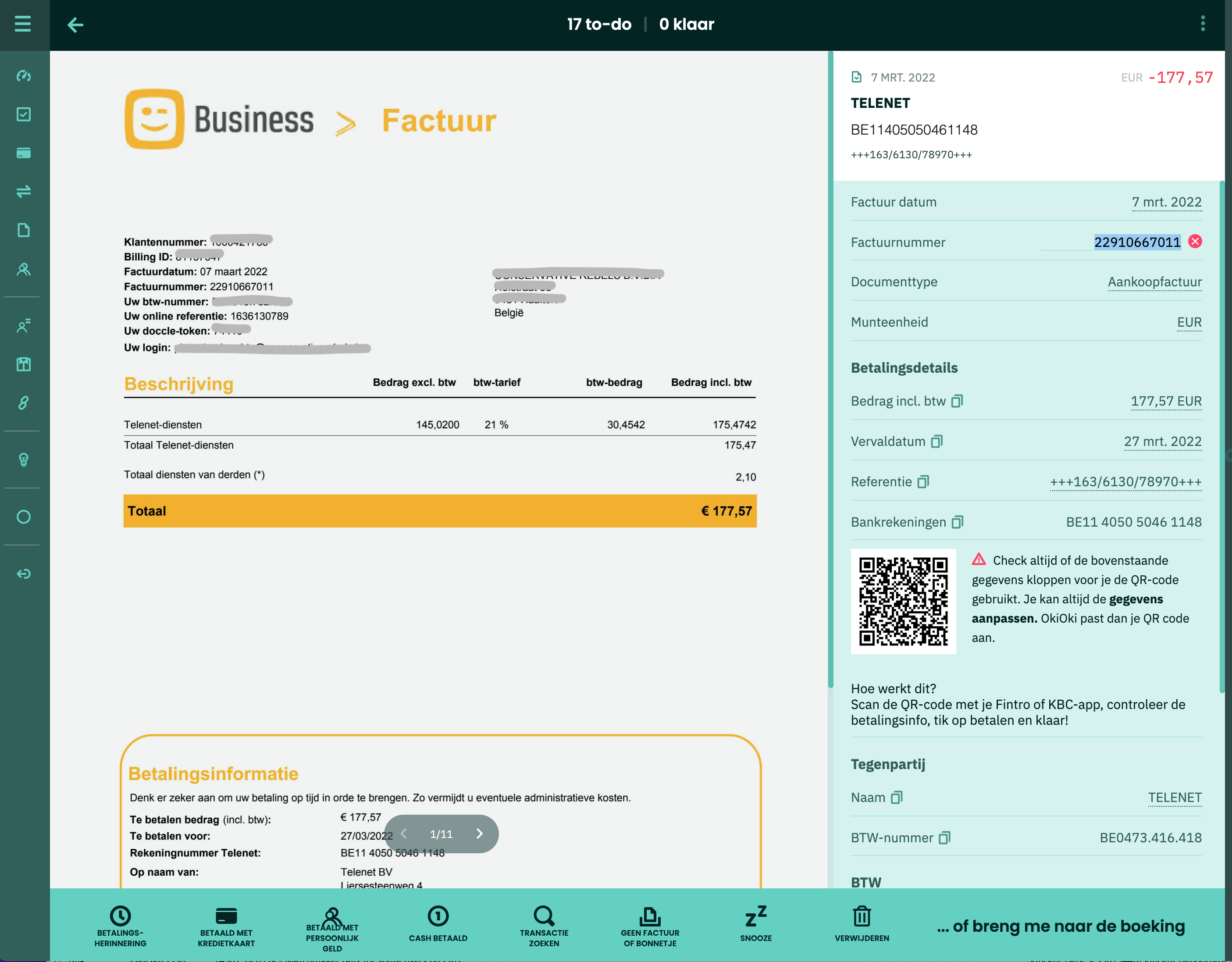Open the three-dot options menu

pos(1203,24)
